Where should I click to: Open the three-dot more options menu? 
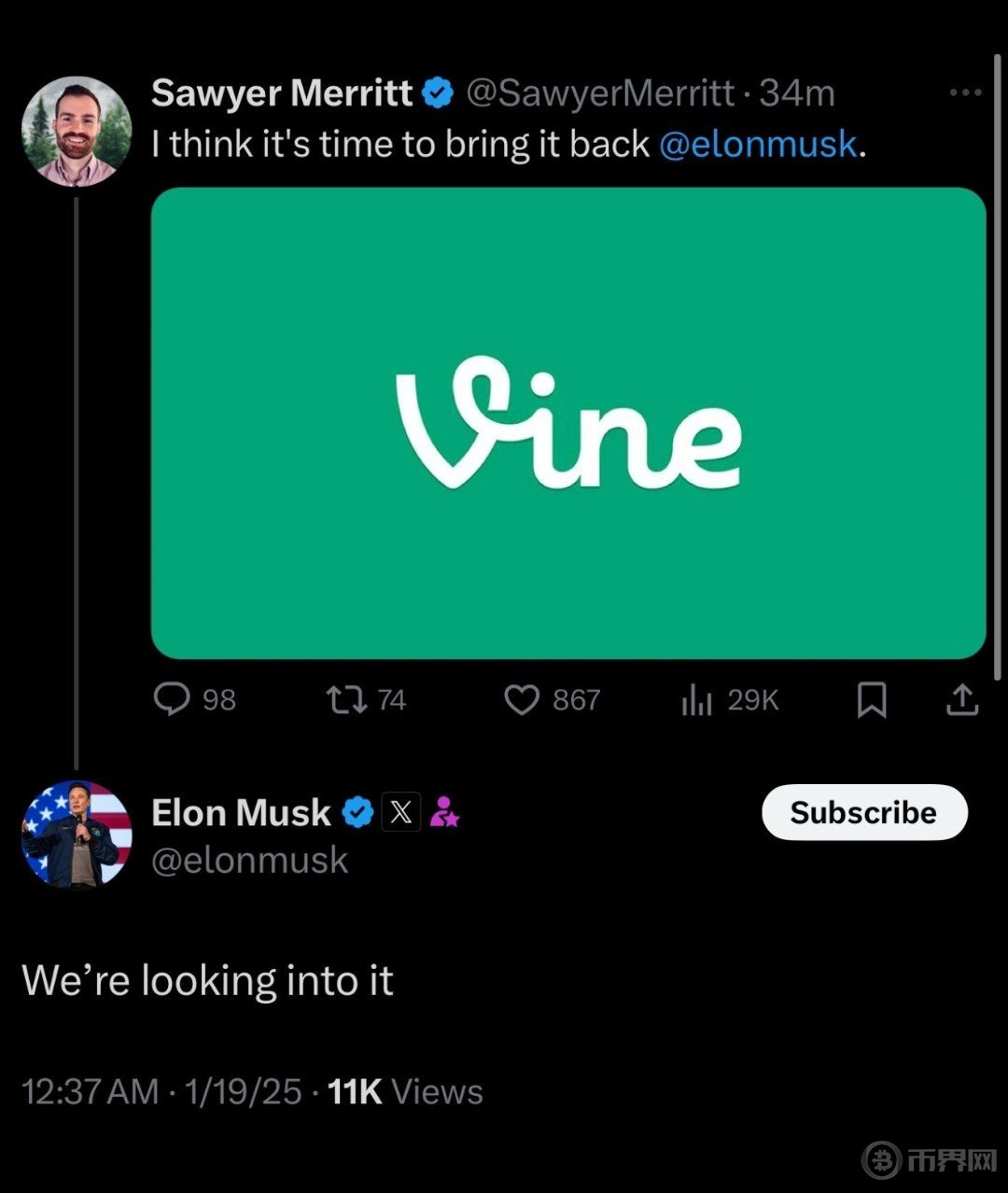coord(965,92)
